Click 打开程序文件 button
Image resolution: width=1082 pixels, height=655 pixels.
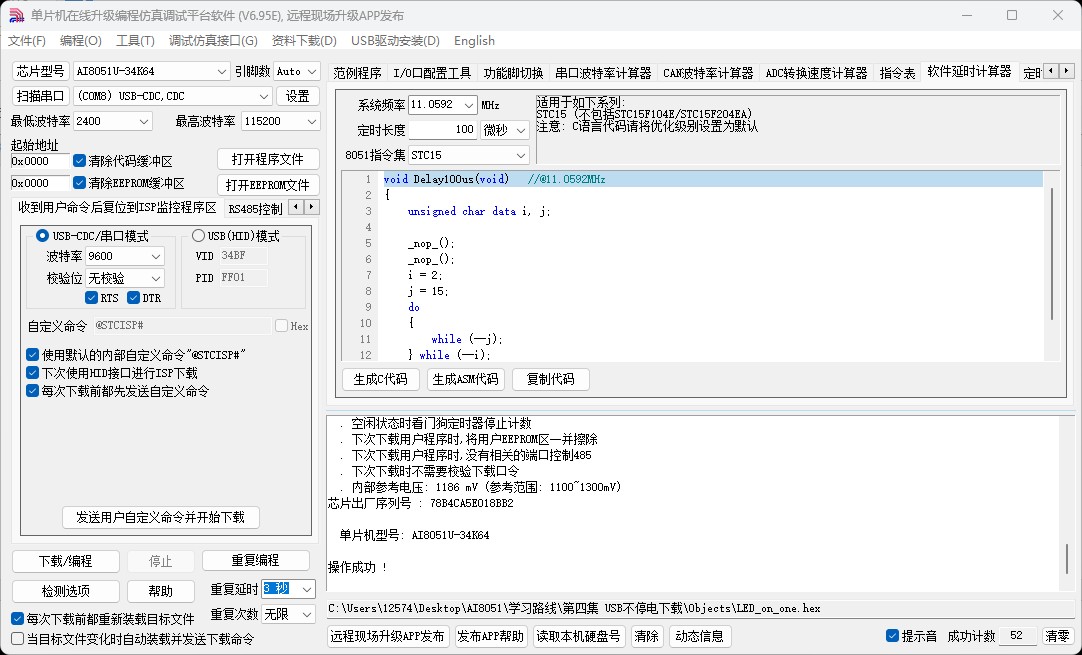coord(268,159)
